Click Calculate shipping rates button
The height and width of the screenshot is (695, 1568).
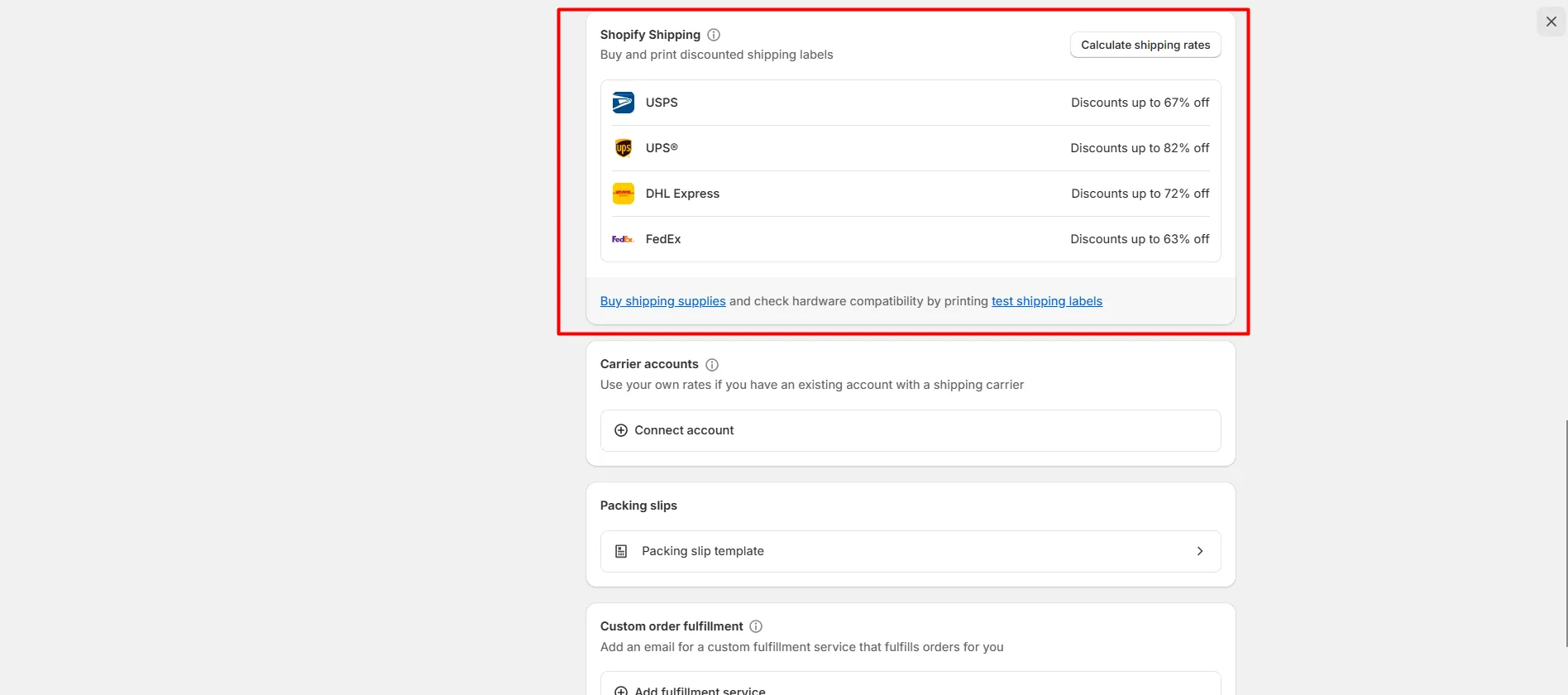[x=1145, y=45]
